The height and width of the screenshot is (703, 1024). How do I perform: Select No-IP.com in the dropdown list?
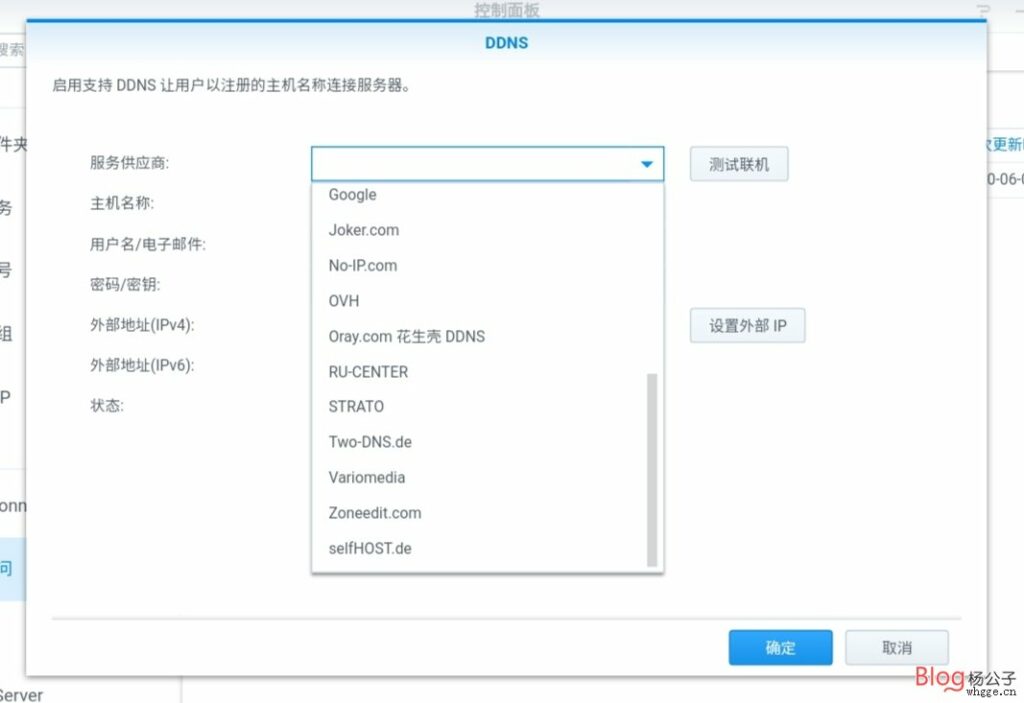(487, 265)
